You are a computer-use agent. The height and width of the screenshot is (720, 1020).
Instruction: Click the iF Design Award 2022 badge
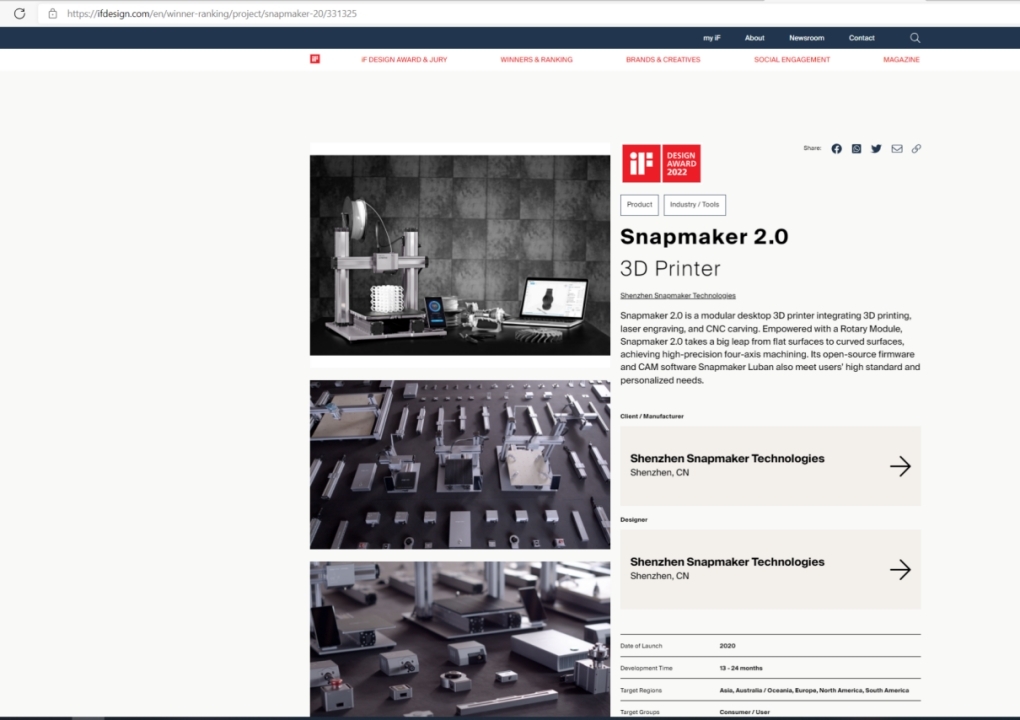(661, 162)
